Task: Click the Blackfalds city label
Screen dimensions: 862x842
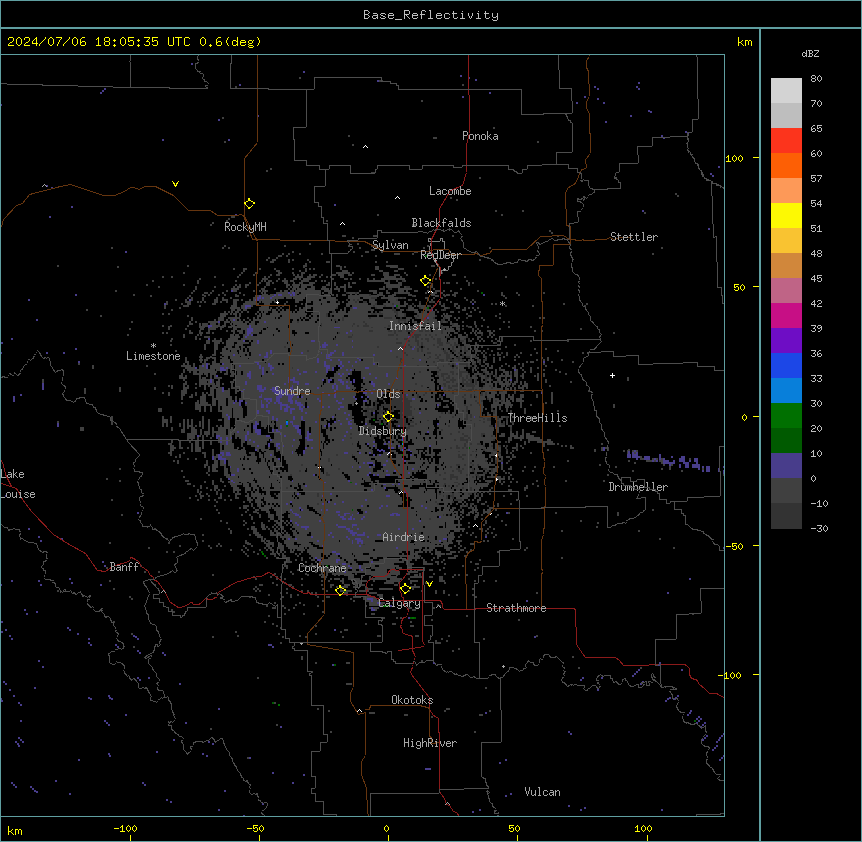Action: pyautogui.click(x=441, y=223)
